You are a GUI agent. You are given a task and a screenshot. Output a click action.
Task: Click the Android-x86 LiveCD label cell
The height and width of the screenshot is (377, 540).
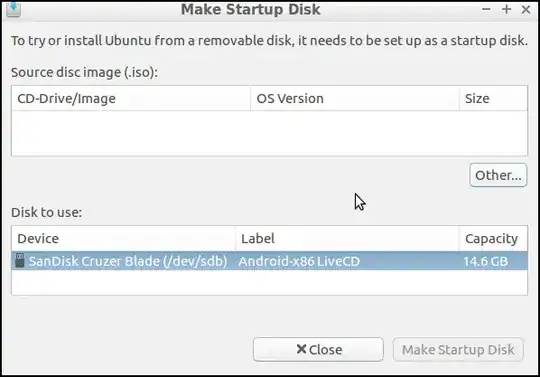tap(299, 261)
